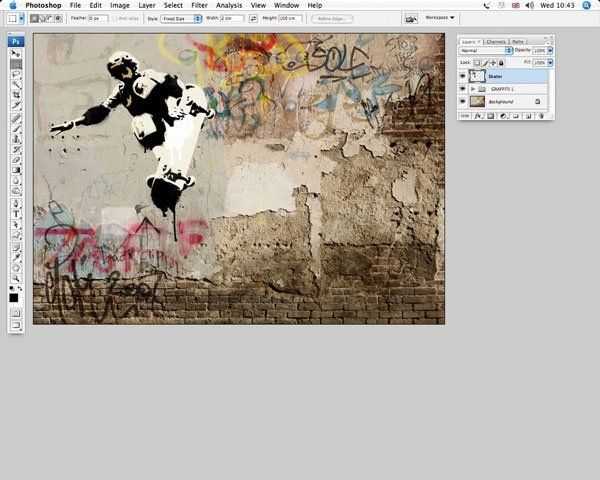
Task: Click the lock all icon in Layers
Action: click(x=502, y=62)
